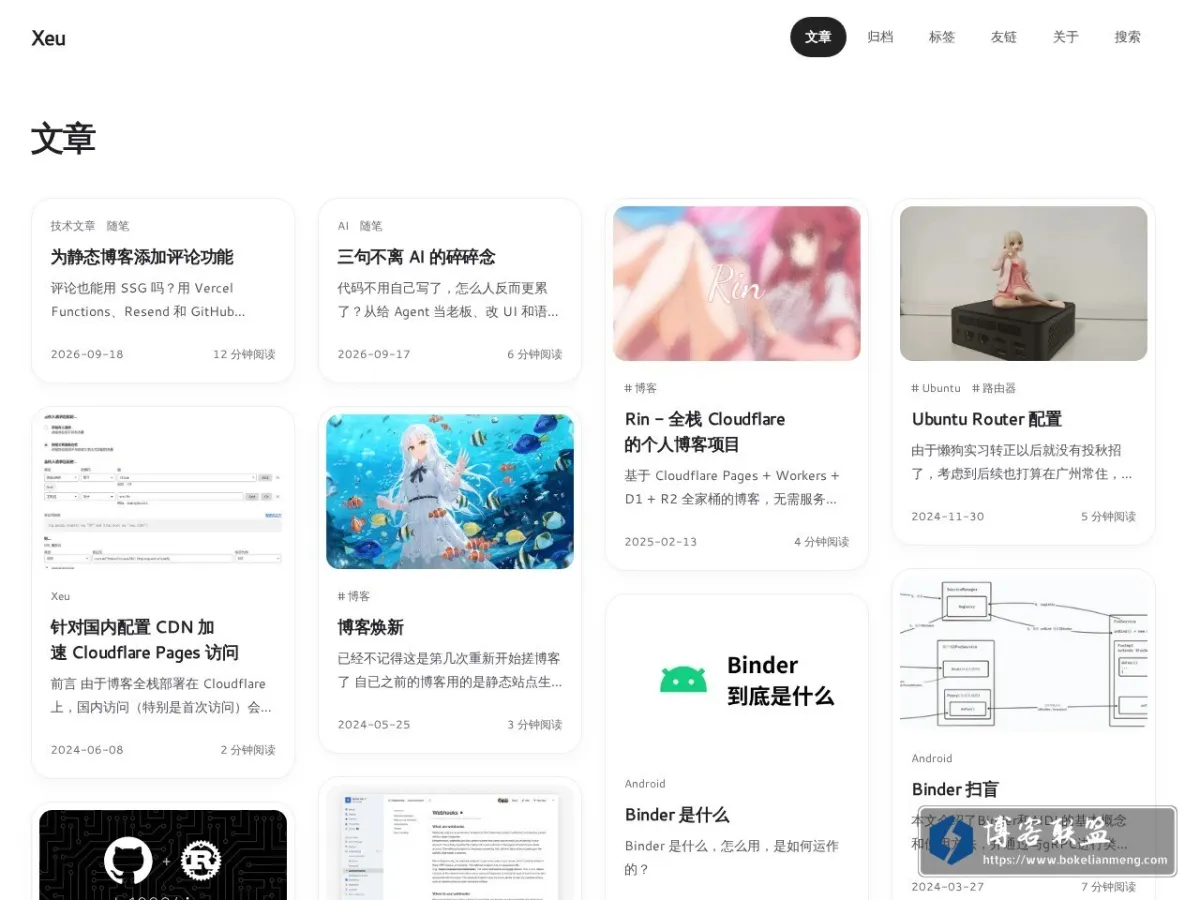Open article Rin - 全栈 Cloudflare 的个人博客项目
The image size is (1200, 900).
point(705,431)
